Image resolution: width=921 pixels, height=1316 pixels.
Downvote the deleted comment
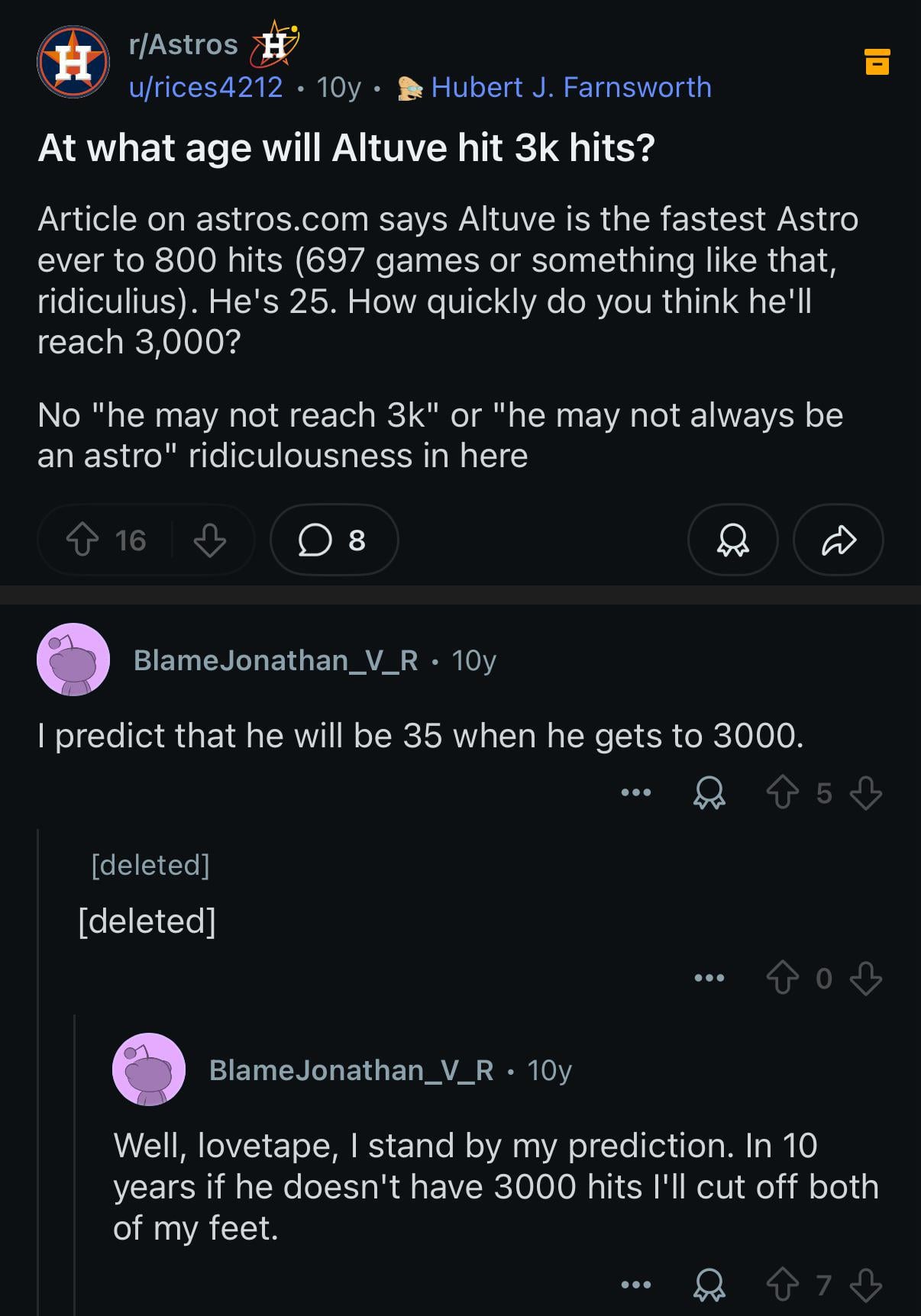click(x=865, y=978)
